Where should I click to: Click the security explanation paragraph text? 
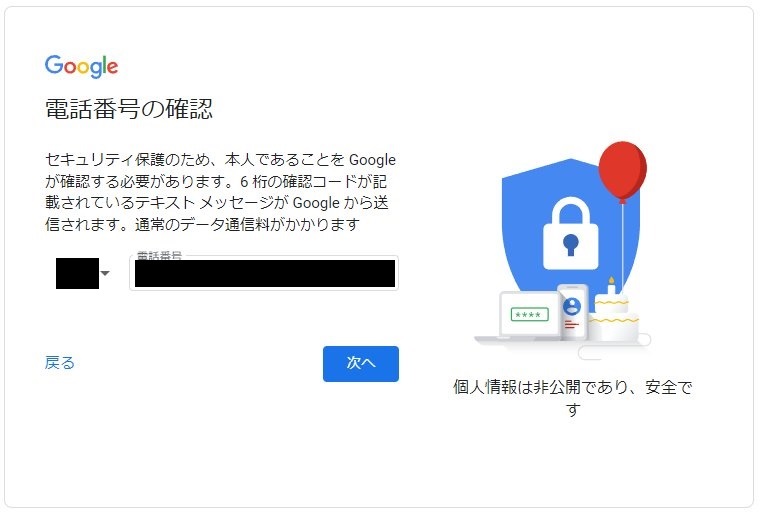[221, 192]
